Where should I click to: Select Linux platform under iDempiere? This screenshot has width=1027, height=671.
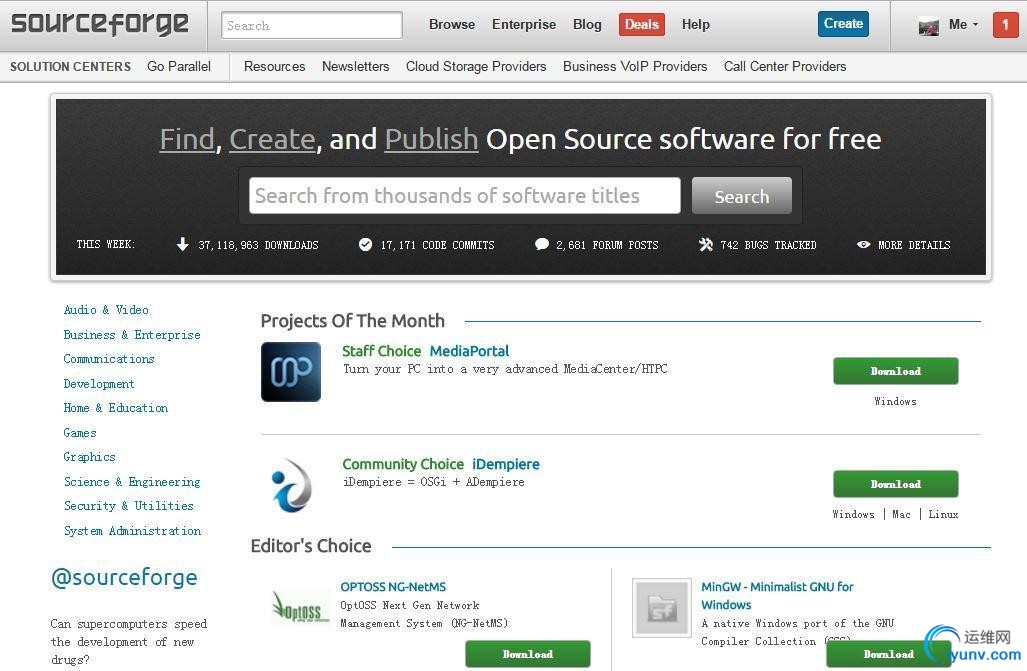[943, 514]
